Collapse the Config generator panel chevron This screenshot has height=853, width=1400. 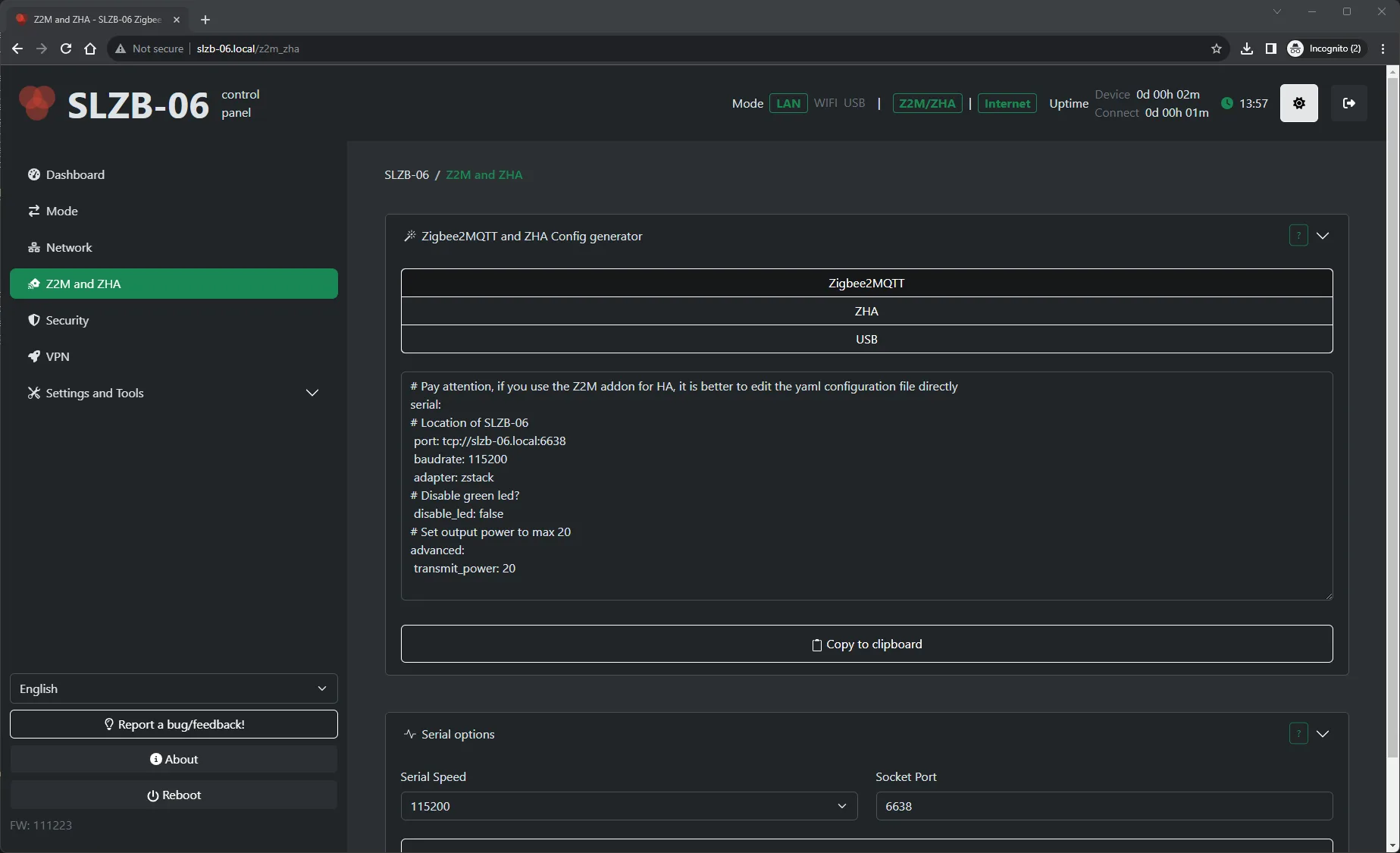click(x=1323, y=236)
